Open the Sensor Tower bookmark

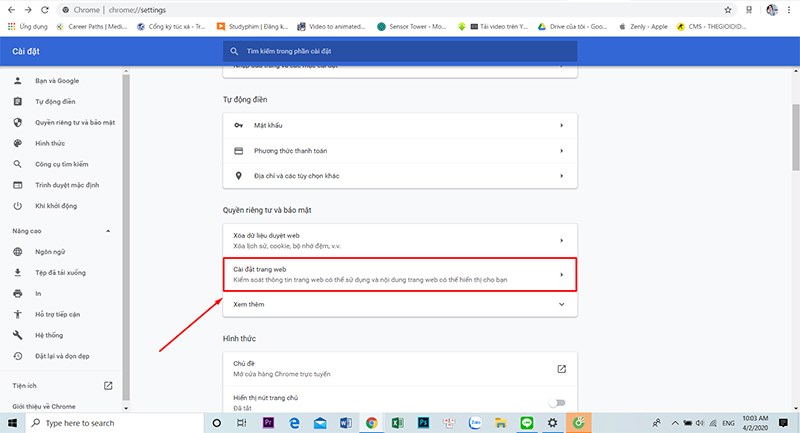(x=412, y=27)
